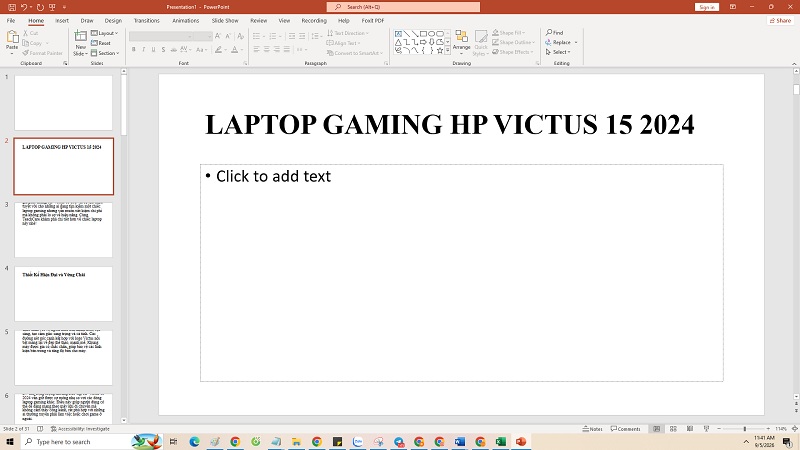
Task: Click the zoom percentage 114% value
Action: pos(781,429)
